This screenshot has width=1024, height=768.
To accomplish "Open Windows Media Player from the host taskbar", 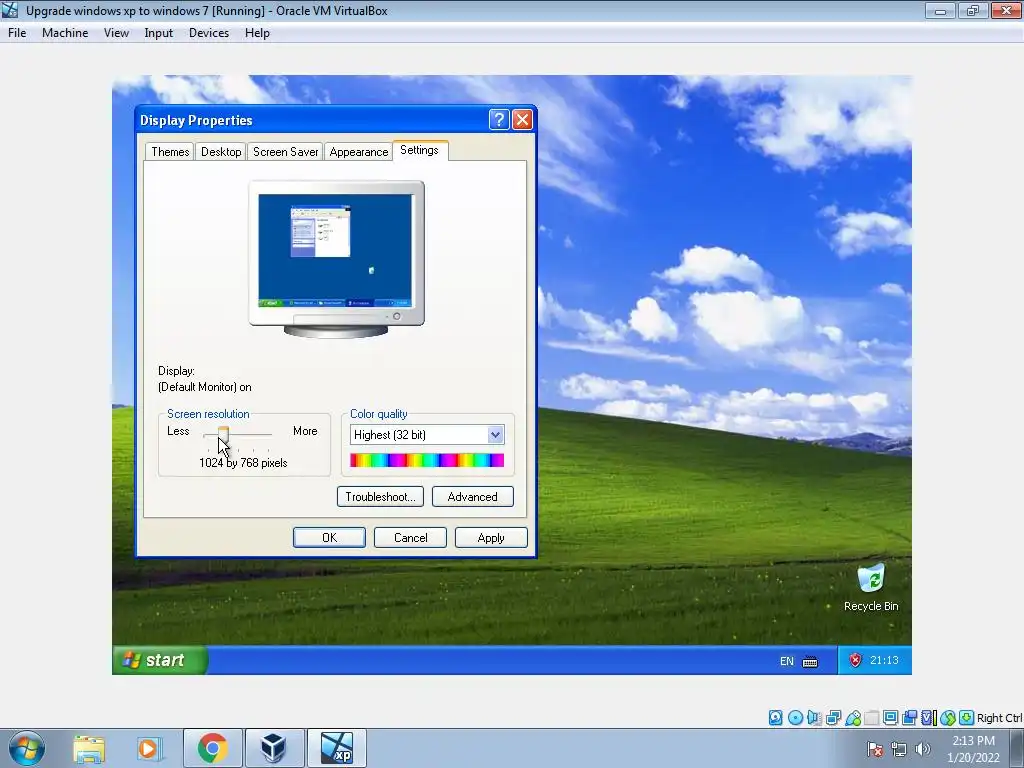I will (x=149, y=748).
